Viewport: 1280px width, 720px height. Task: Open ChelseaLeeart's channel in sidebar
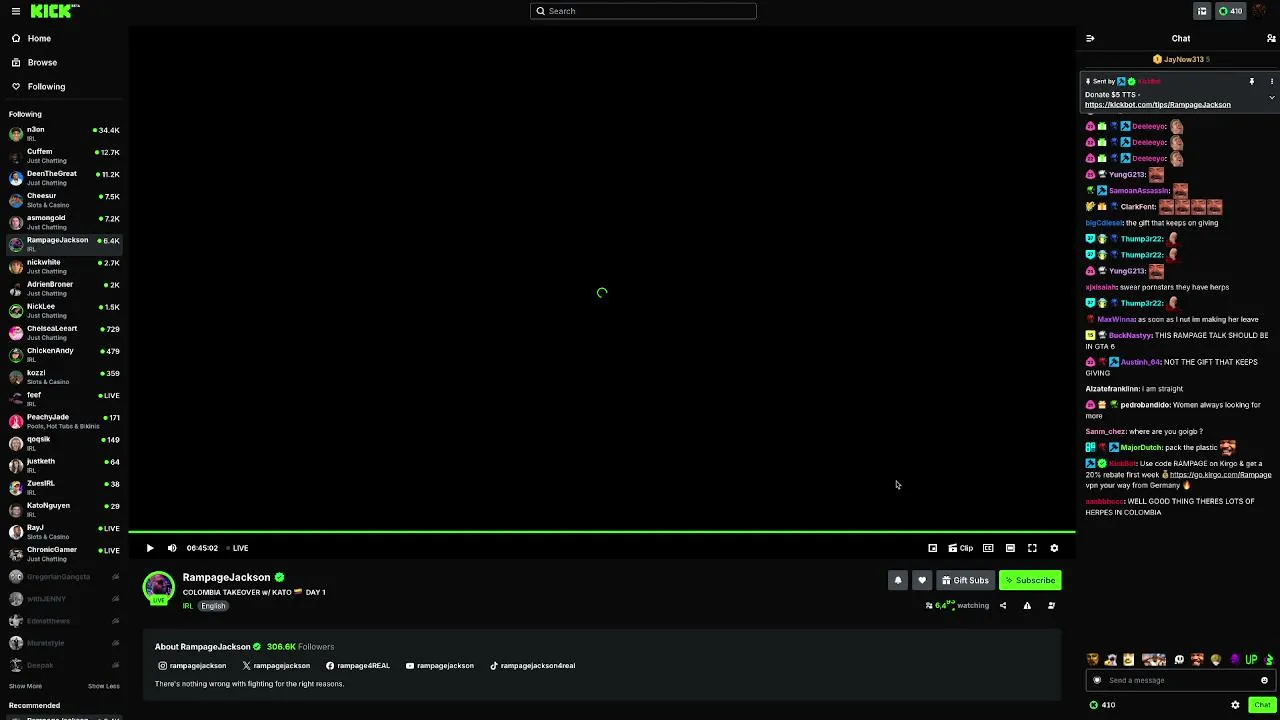coord(64,332)
